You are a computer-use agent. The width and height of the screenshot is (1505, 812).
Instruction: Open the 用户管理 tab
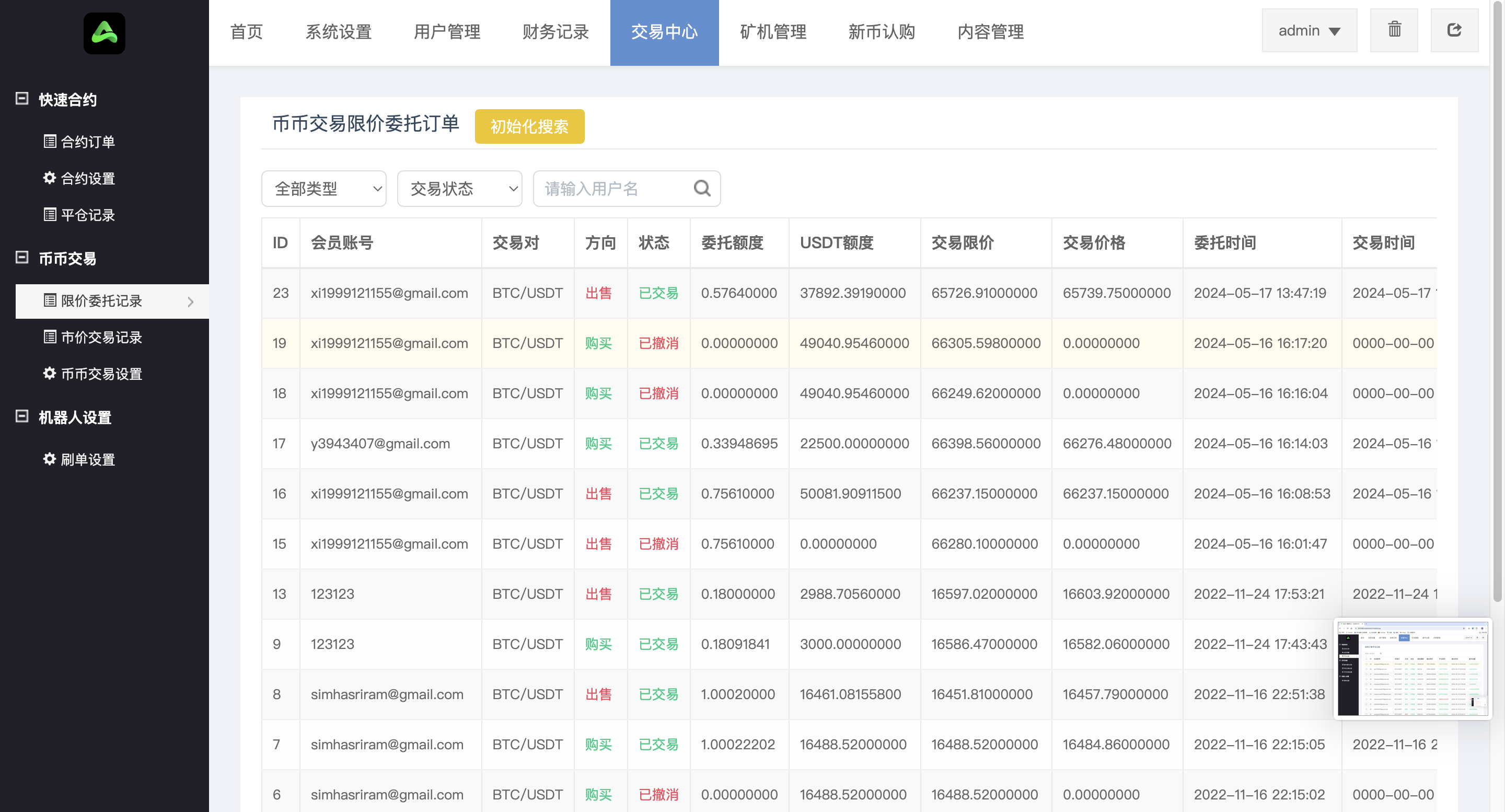tap(447, 32)
